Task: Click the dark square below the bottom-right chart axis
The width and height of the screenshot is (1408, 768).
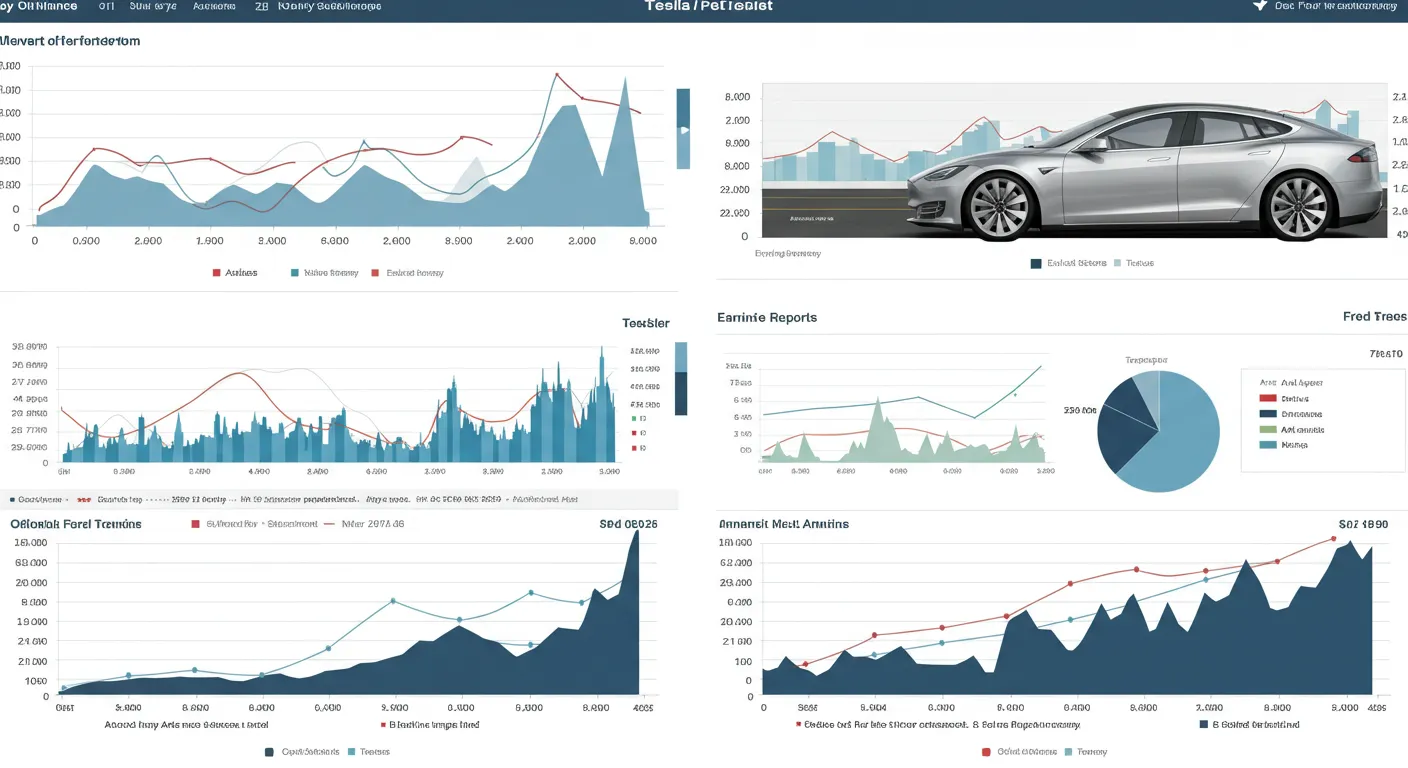Action: coord(1203,724)
